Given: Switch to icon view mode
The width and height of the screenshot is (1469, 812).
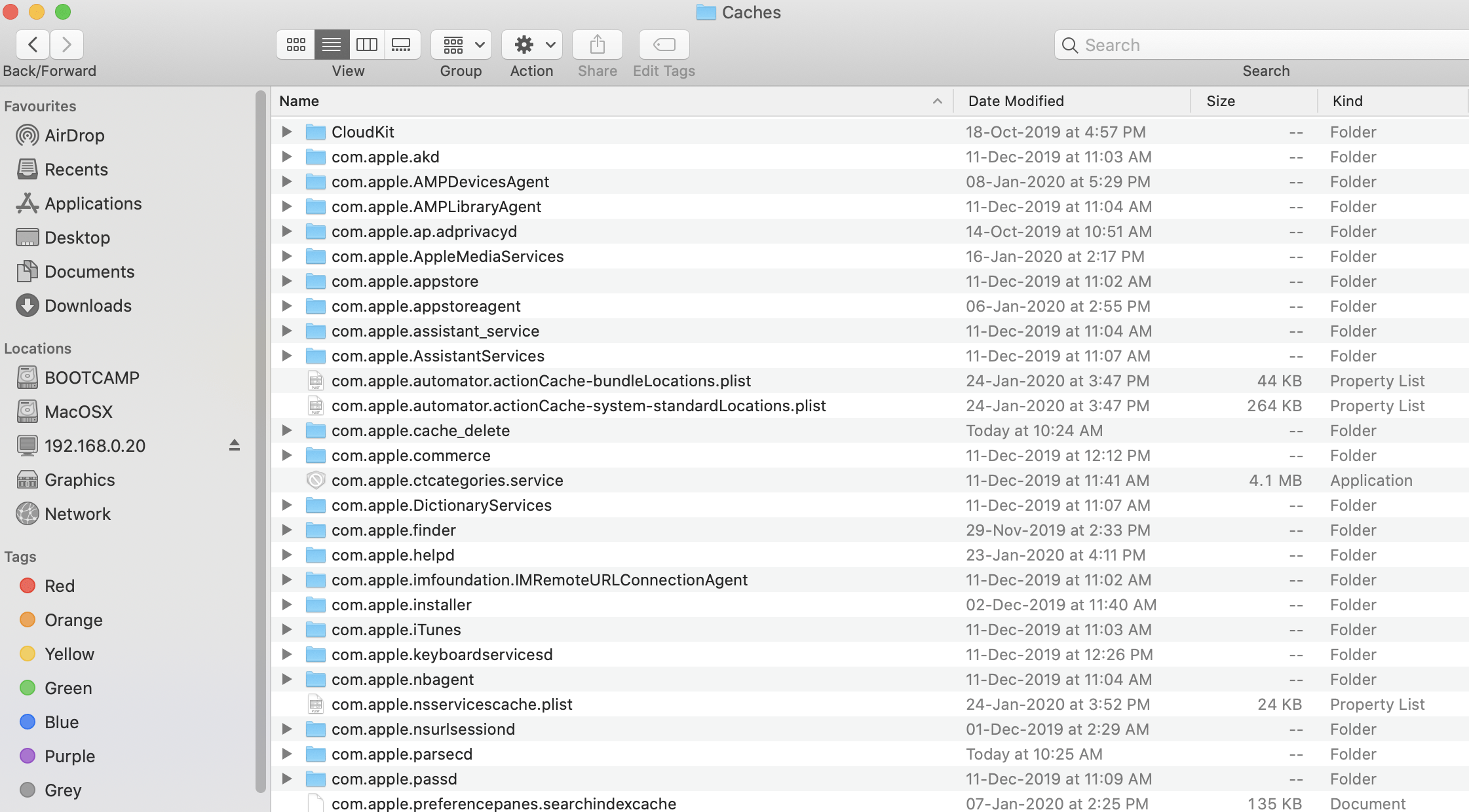Looking at the screenshot, I should (296, 45).
